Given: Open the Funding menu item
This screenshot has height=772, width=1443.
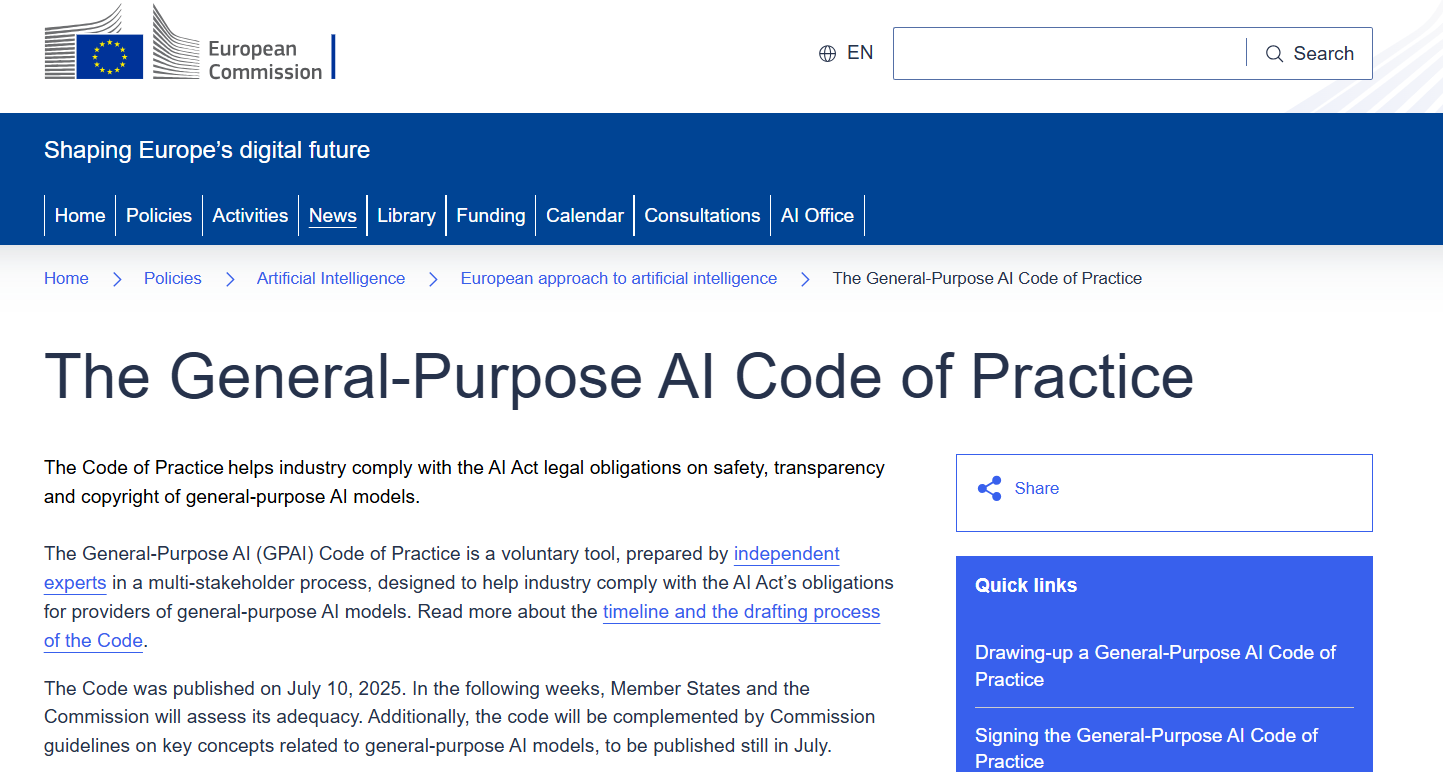Looking at the screenshot, I should [491, 215].
